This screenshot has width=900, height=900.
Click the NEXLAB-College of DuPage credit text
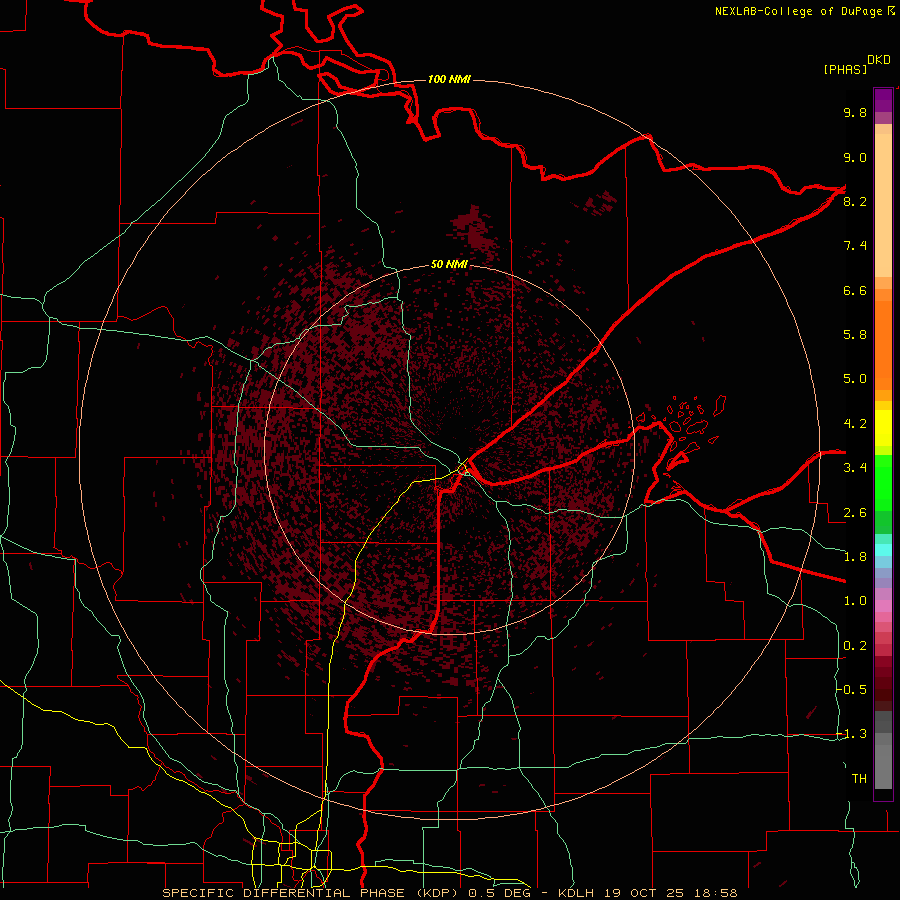(x=804, y=11)
